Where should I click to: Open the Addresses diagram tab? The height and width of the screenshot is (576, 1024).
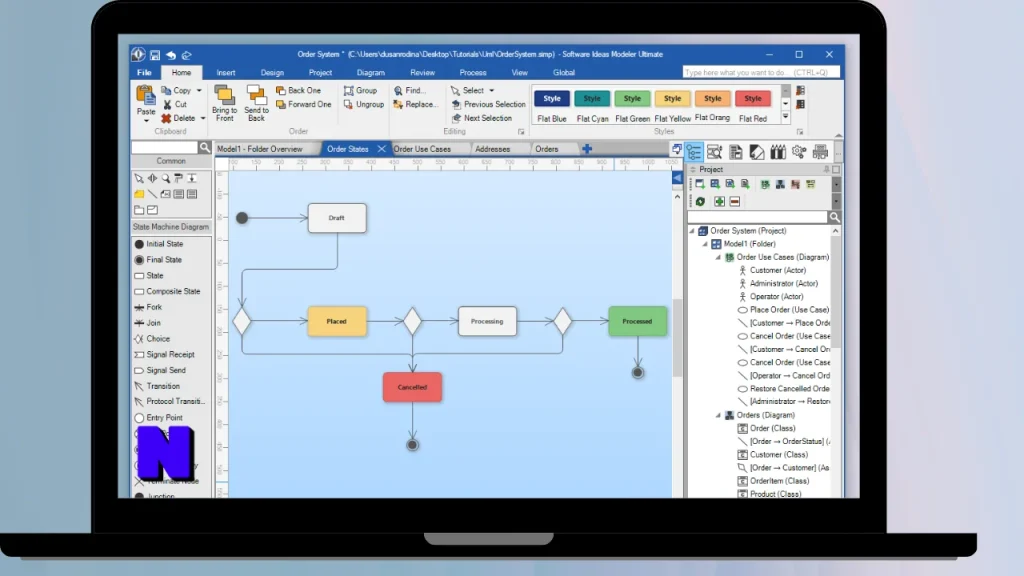492,149
